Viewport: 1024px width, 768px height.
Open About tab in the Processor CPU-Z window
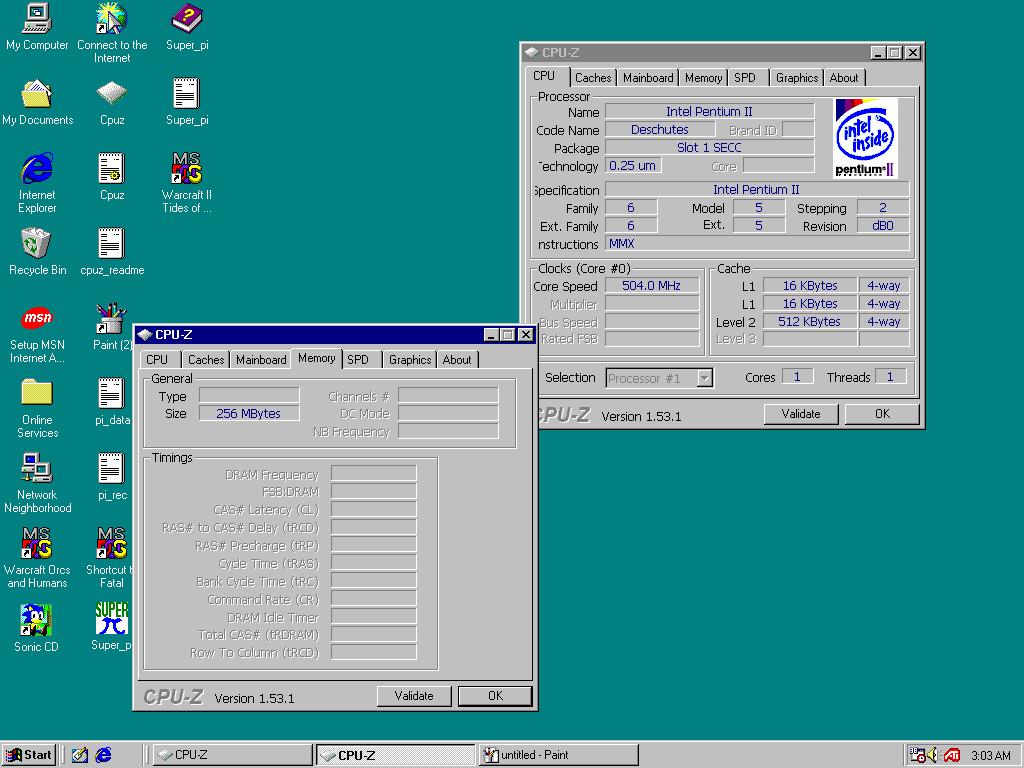tap(844, 78)
